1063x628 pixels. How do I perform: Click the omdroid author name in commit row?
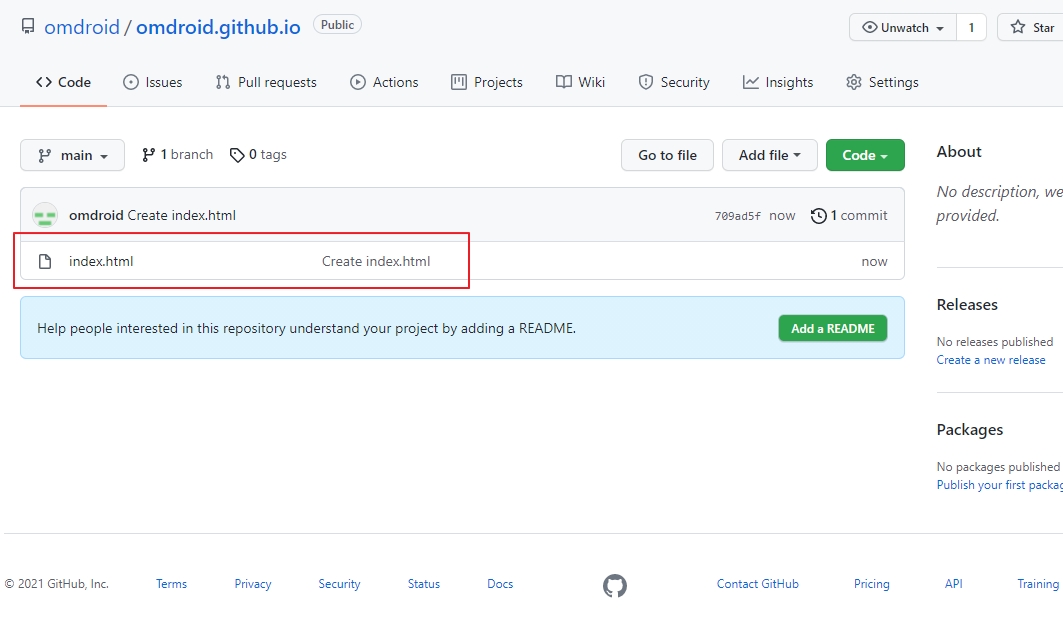click(96, 216)
